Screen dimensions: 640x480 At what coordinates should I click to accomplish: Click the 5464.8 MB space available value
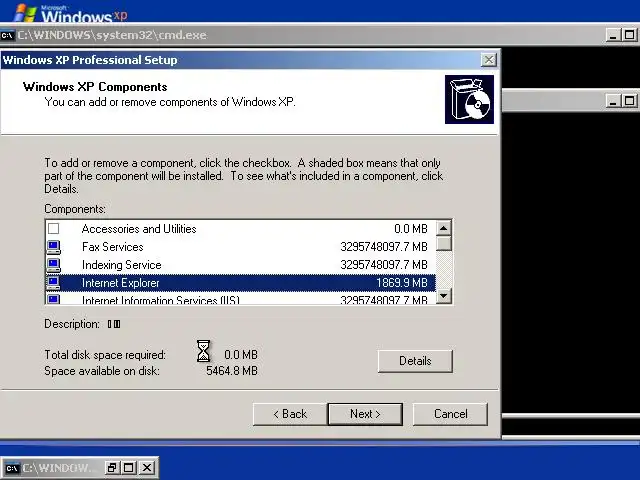[232, 371]
